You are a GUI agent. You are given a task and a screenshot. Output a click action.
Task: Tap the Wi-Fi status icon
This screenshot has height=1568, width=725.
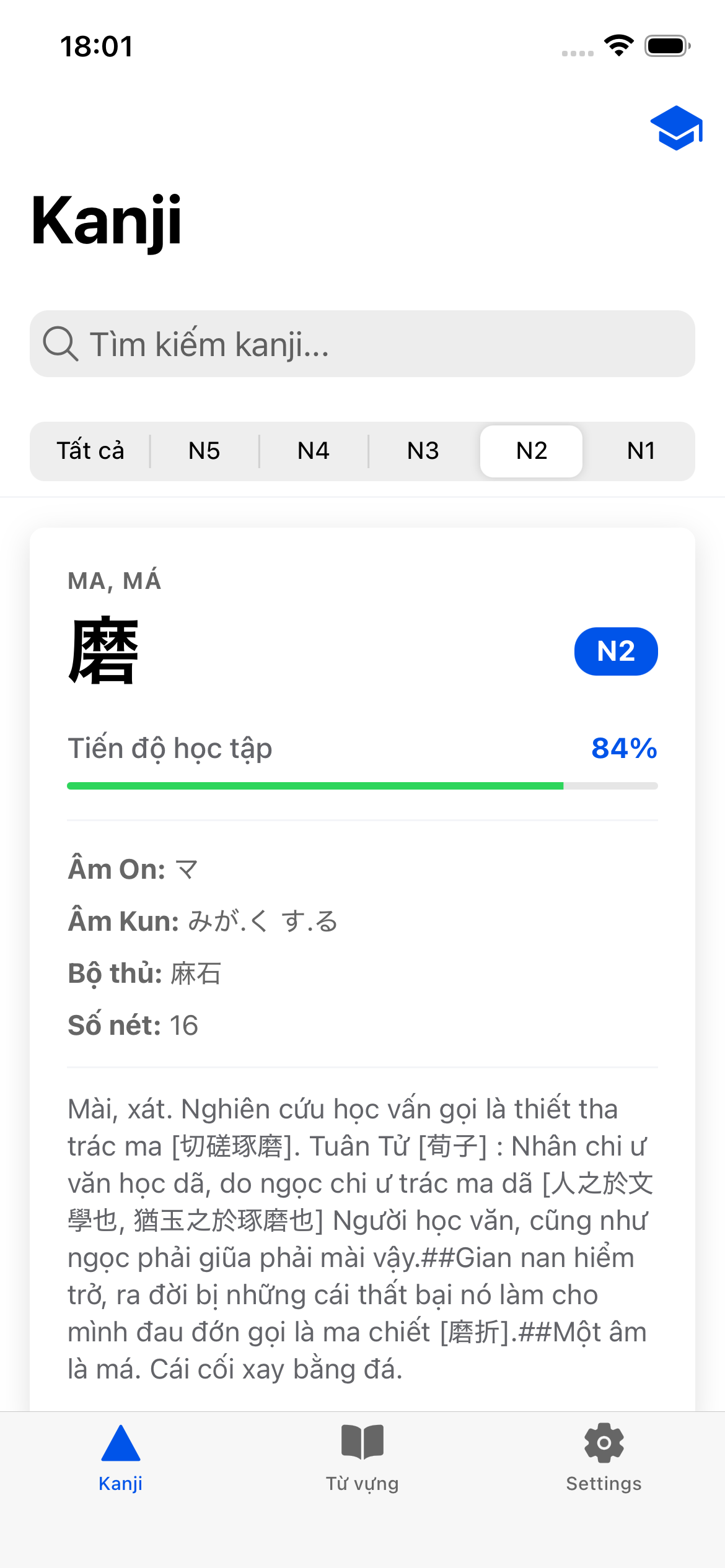[x=618, y=46]
